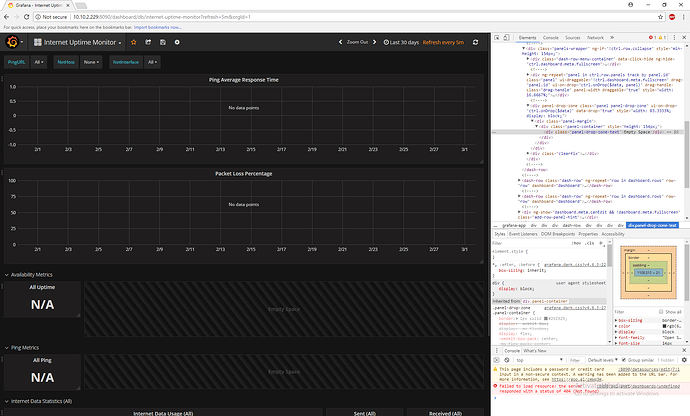Screen dimensions: 690x416
Task: Refresh the dashboard with the sync icon
Action: click(475, 42)
